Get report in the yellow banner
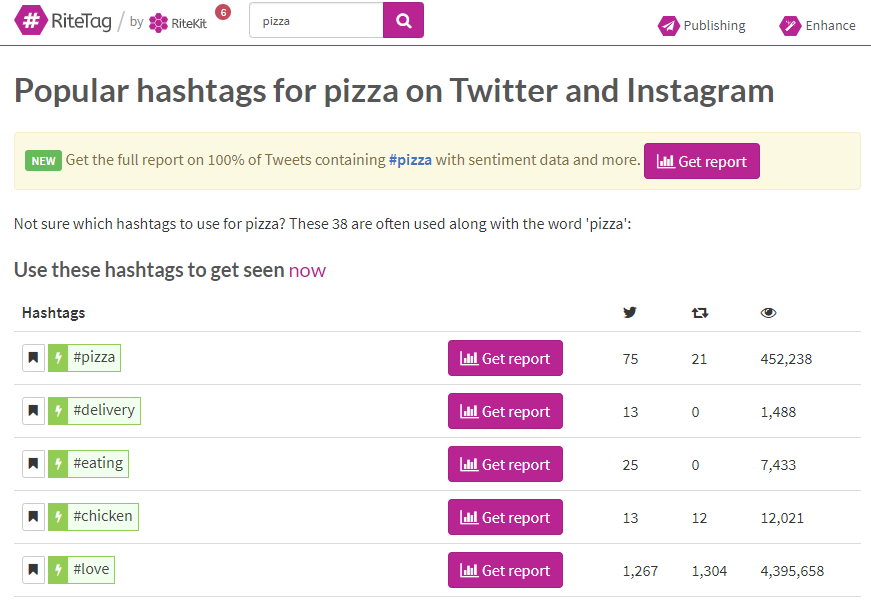Viewport: 871px width, 603px height. point(702,161)
